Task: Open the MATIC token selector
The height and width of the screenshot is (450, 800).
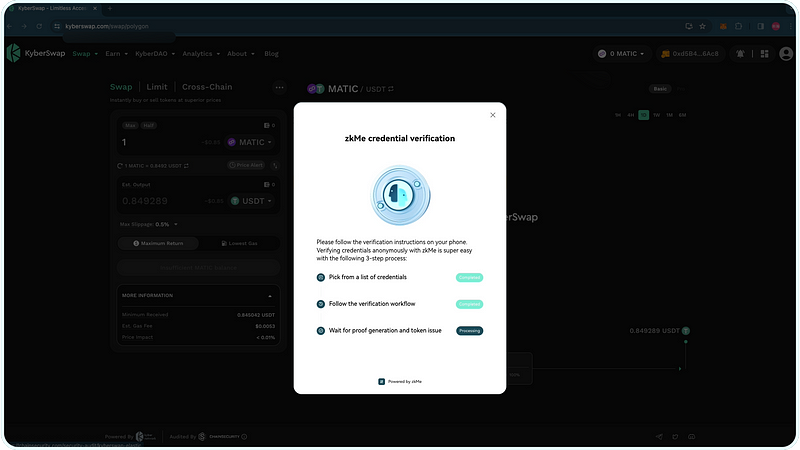Action: coord(249,142)
